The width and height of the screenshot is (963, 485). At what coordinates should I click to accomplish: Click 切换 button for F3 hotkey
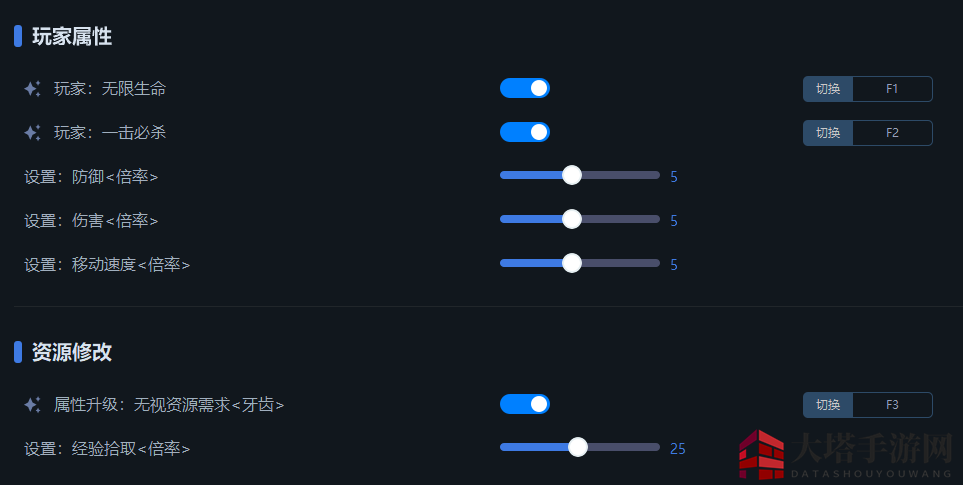(828, 405)
